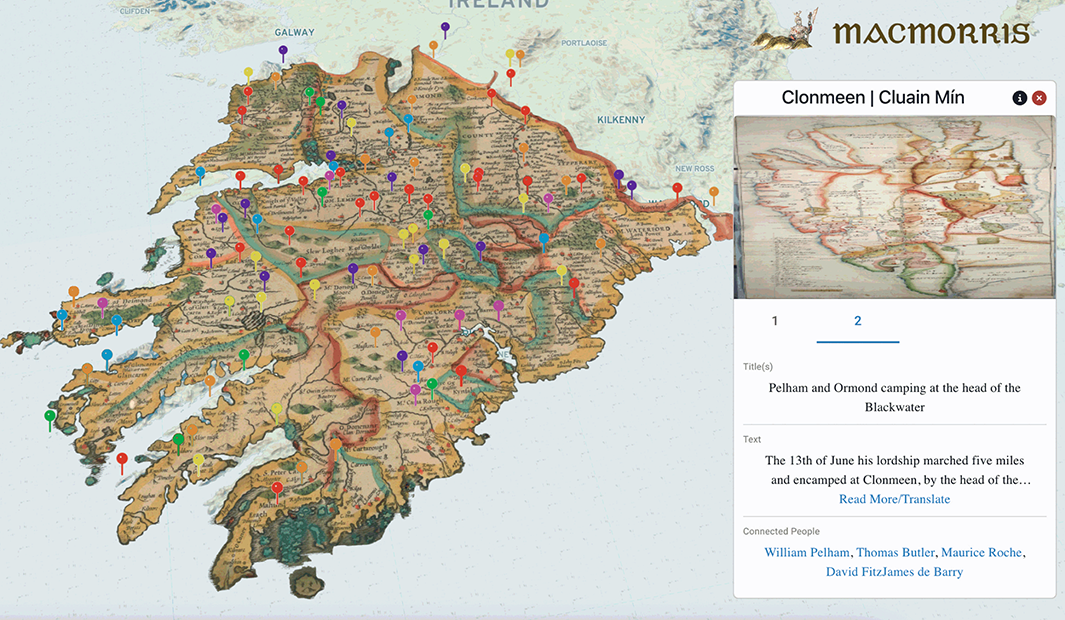Open the info icon in Clonmeen panel
Viewport: 1065px width, 620px height.
coord(1019,98)
